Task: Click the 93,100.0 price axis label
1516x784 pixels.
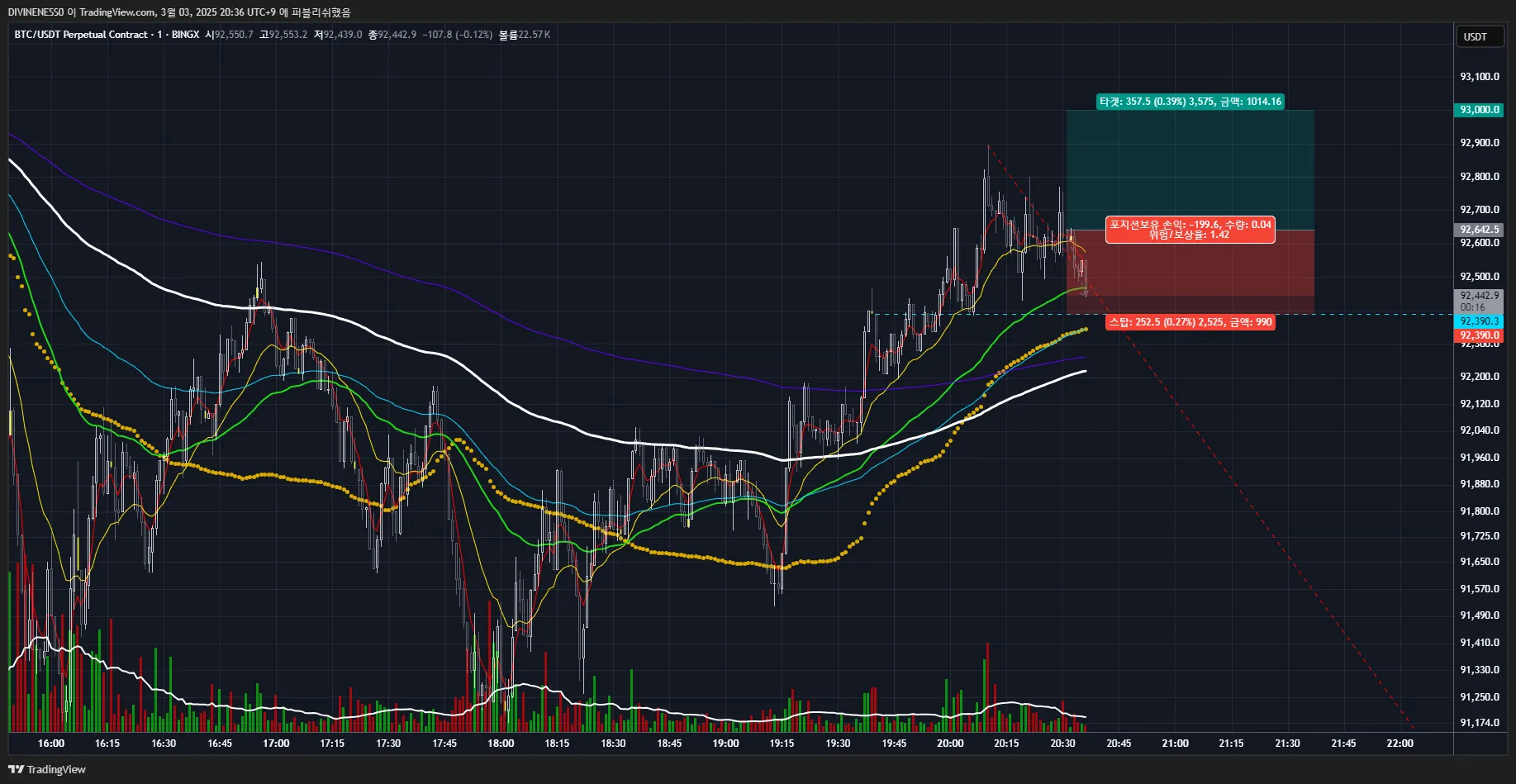Action: (x=1480, y=77)
